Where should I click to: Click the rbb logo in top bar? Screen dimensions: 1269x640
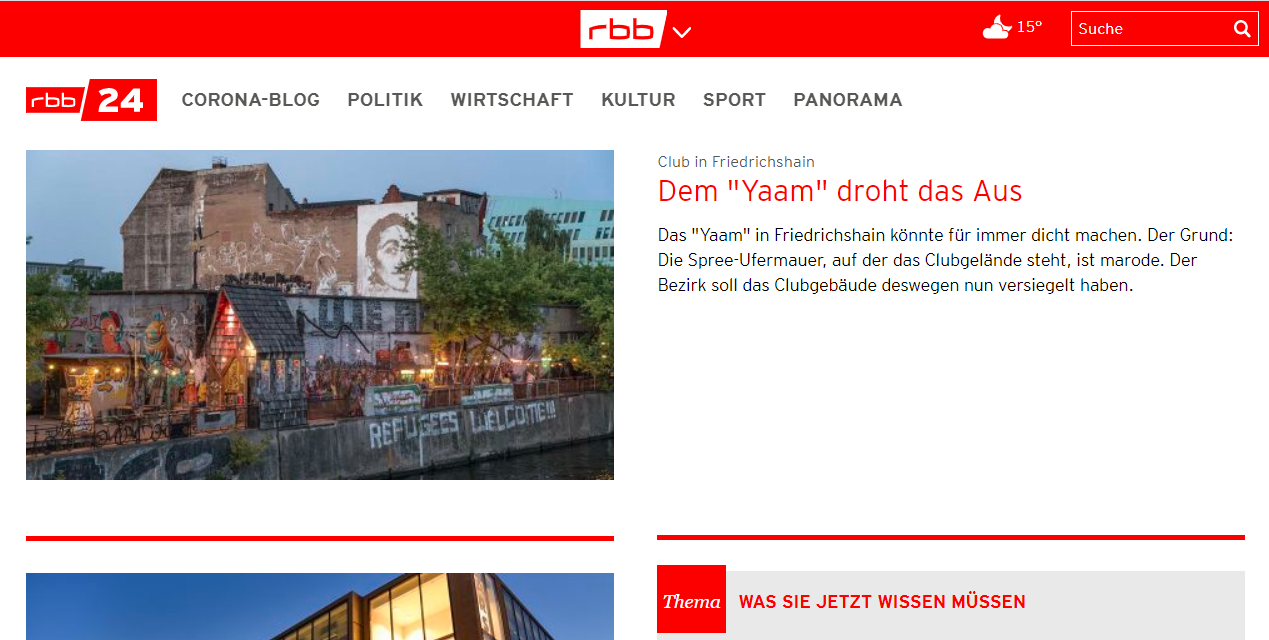(623, 29)
